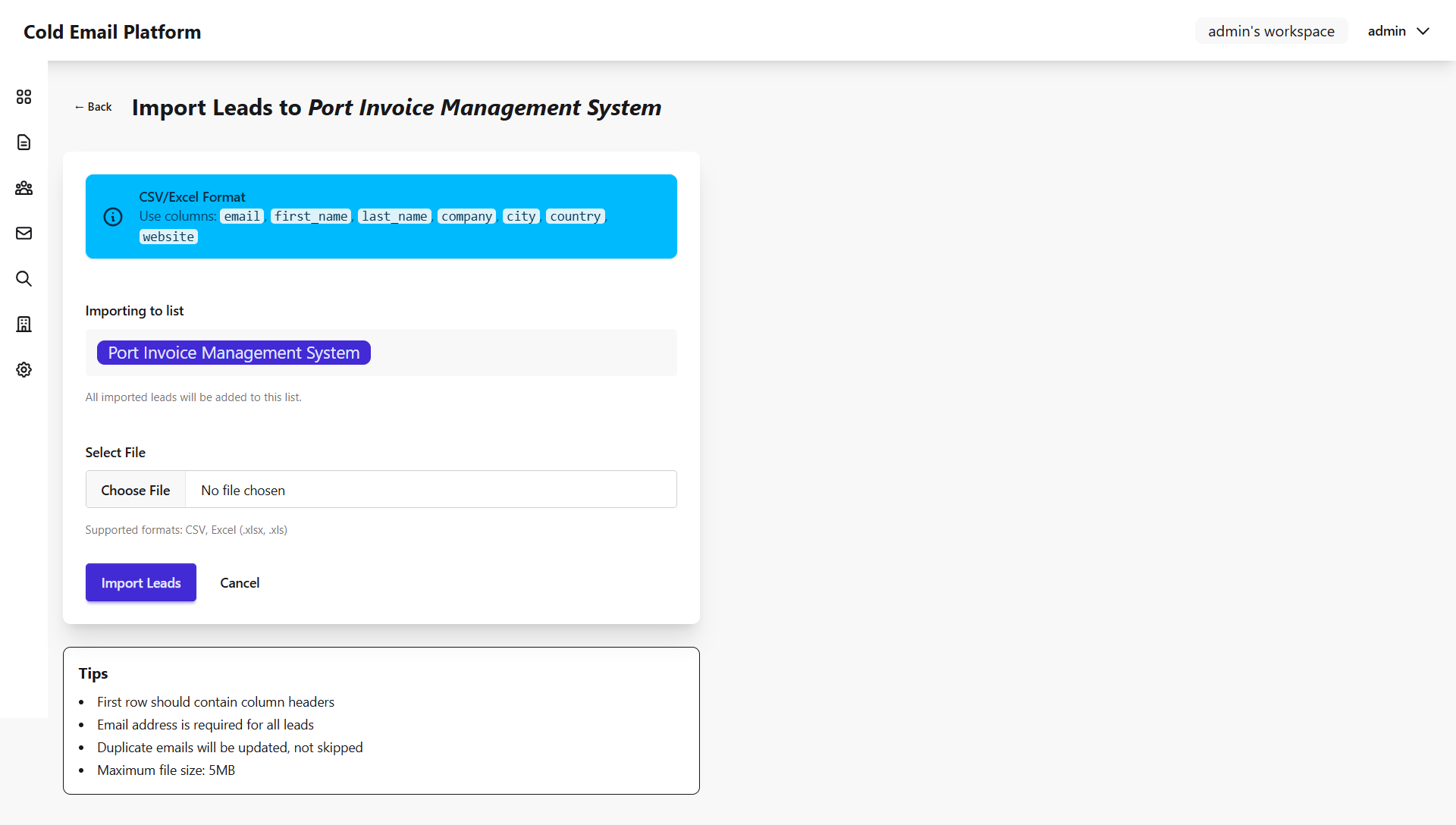Click the 'No file chosen' file field

click(381, 490)
